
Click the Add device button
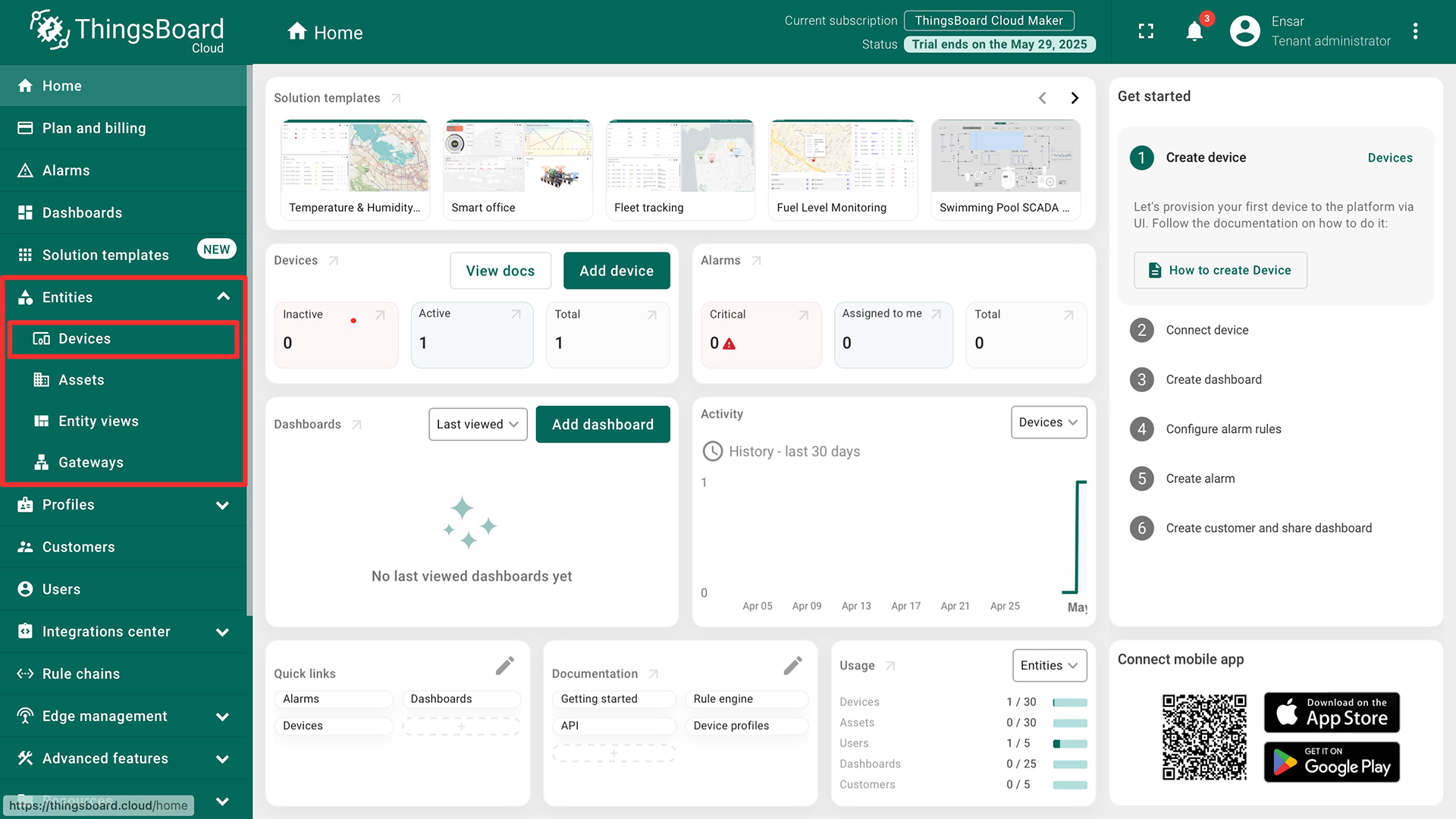pyautogui.click(x=617, y=270)
